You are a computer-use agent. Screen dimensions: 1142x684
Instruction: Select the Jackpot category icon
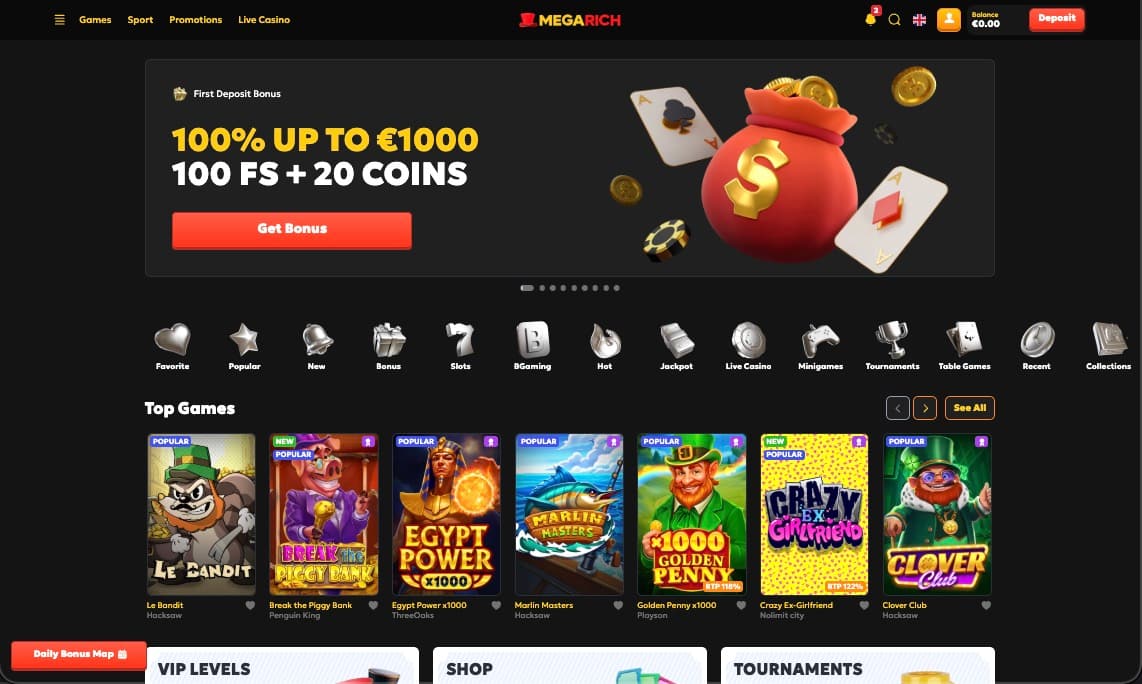[x=677, y=339]
